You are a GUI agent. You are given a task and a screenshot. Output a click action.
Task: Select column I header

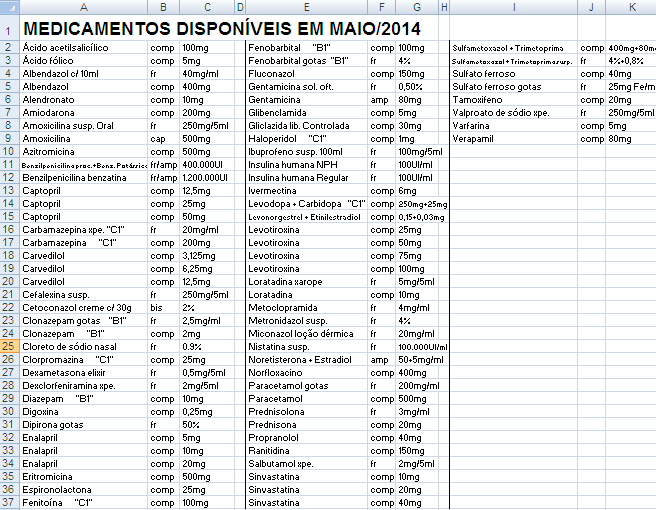tap(513, 7)
